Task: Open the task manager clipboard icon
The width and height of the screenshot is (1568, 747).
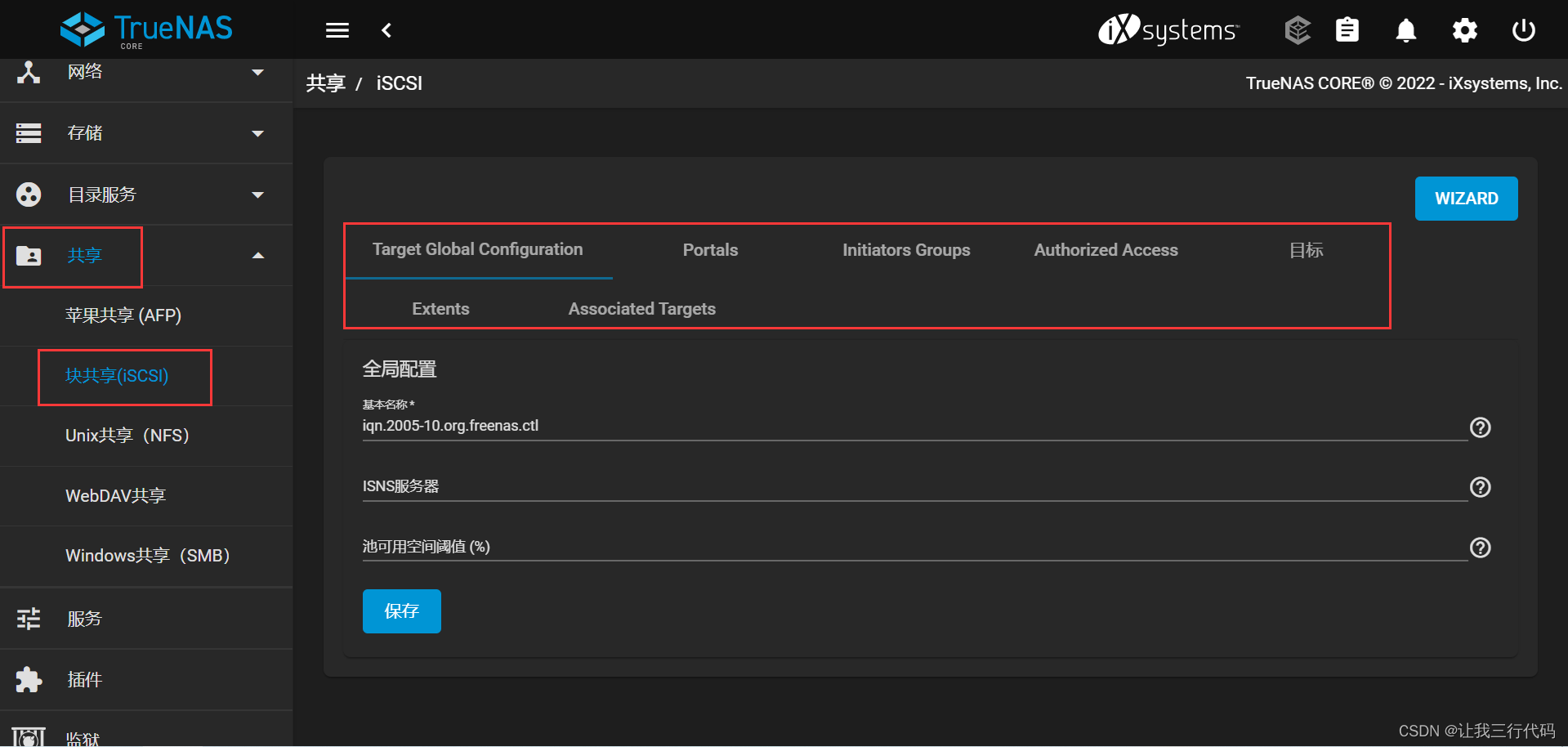Action: click(x=1347, y=30)
